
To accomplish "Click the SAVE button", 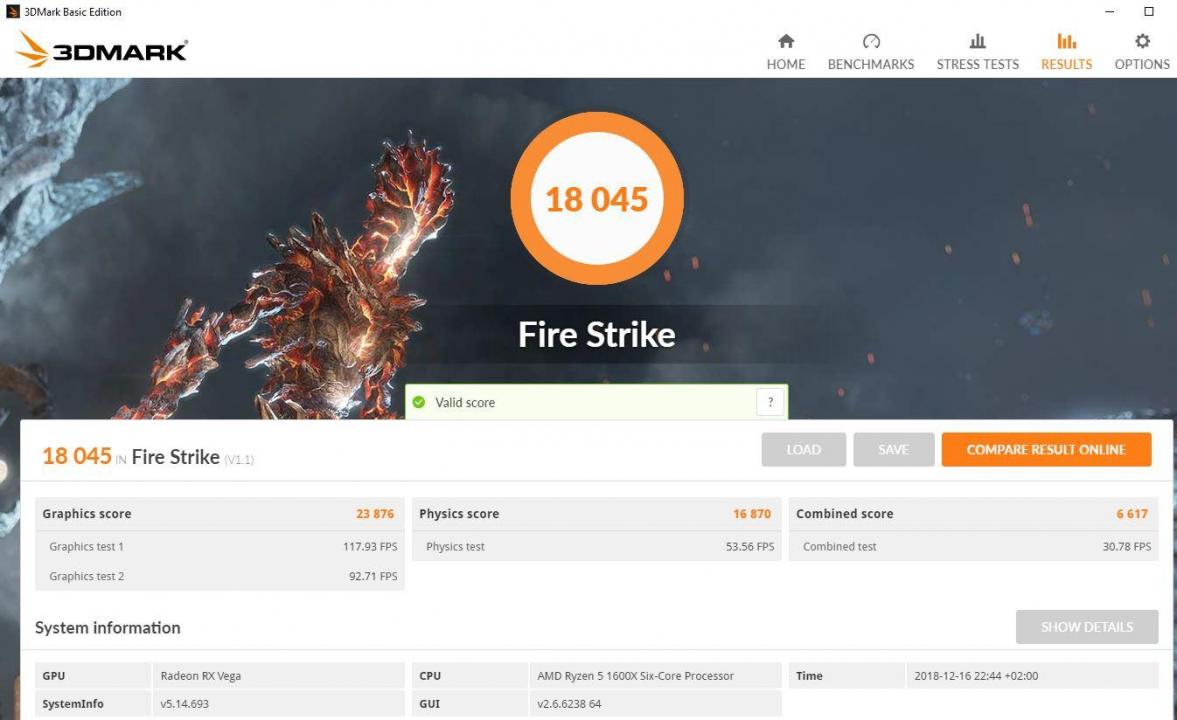I will click(893, 449).
